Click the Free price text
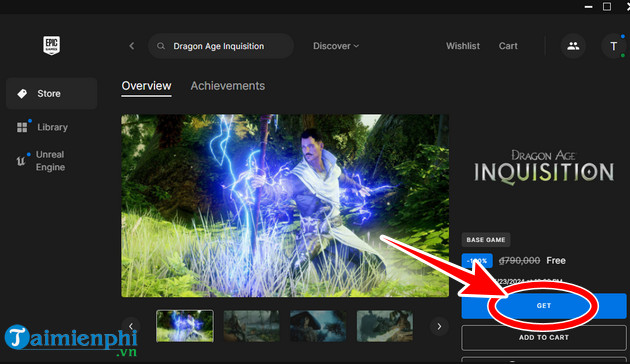630x364 pixels. pos(556,261)
